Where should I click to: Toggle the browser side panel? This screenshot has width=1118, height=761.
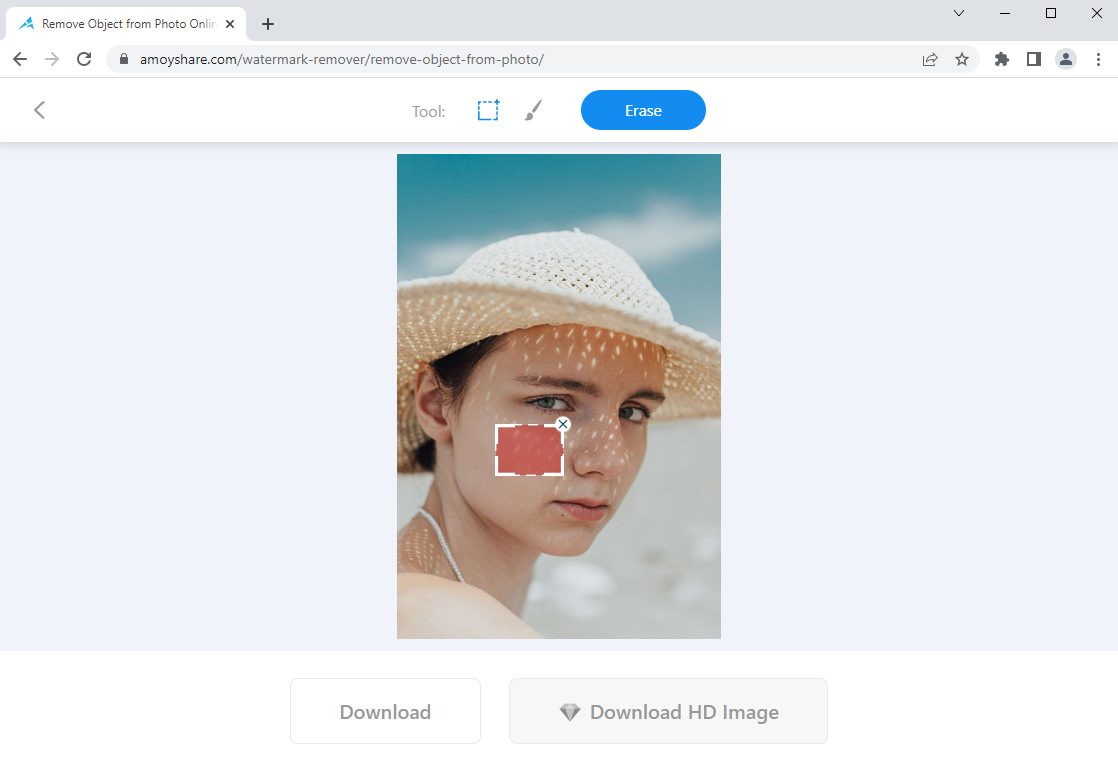tap(1034, 59)
